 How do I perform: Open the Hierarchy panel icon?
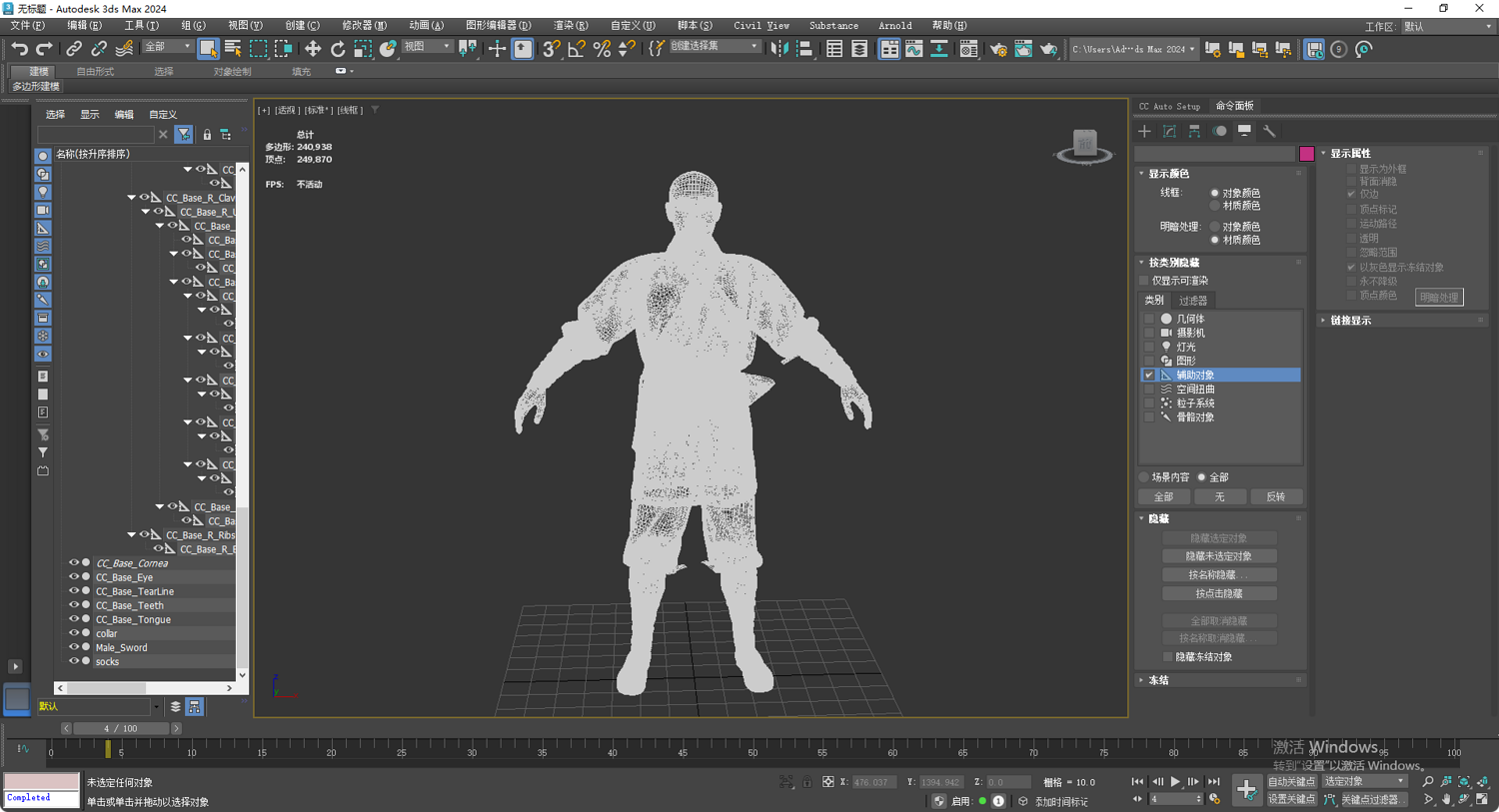pyautogui.click(x=1195, y=131)
